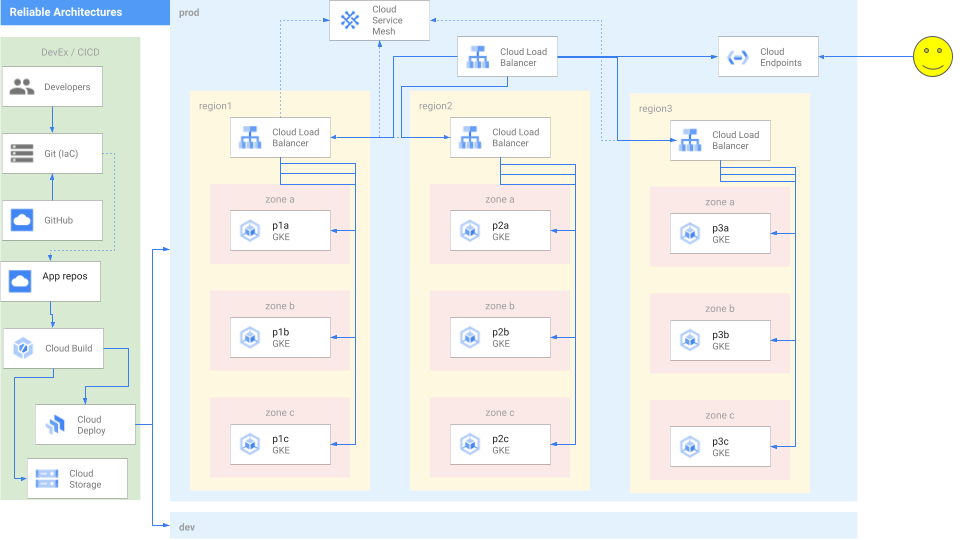Click the p2a GKE icon

(470, 231)
